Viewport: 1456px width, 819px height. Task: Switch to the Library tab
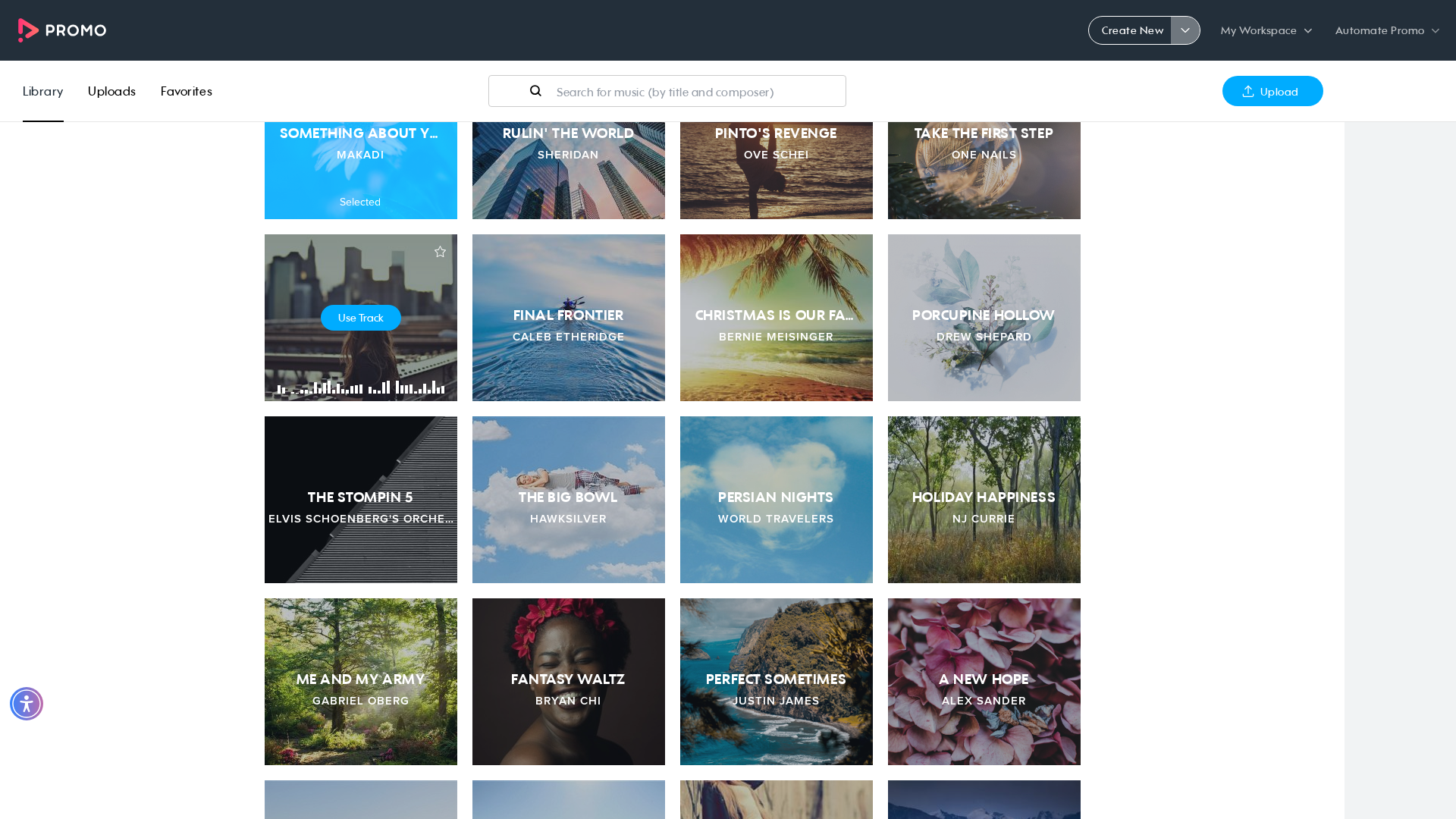click(43, 91)
